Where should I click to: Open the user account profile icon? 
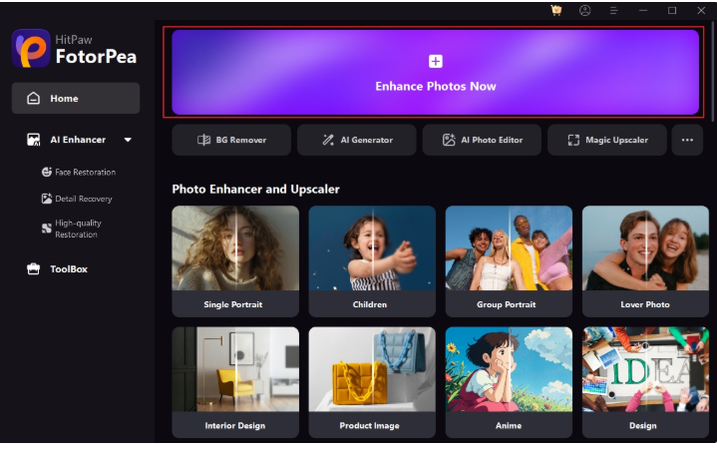[x=585, y=10]
